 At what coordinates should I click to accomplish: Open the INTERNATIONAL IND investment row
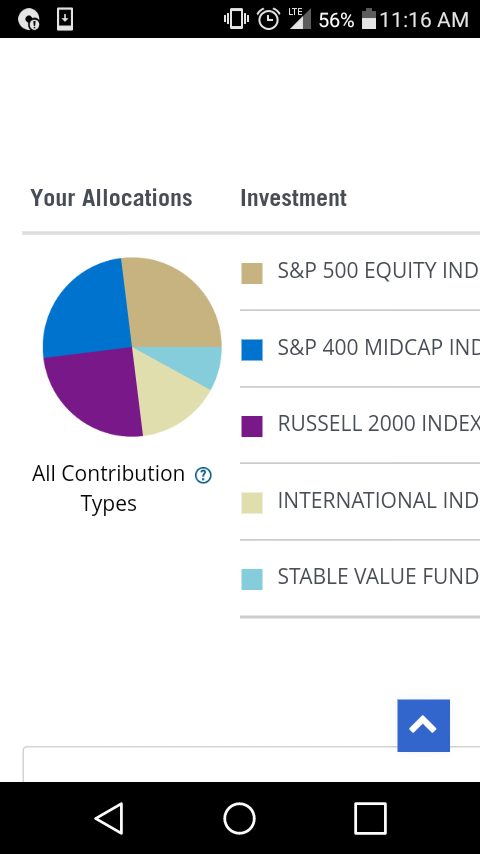(x=360, y=502)
